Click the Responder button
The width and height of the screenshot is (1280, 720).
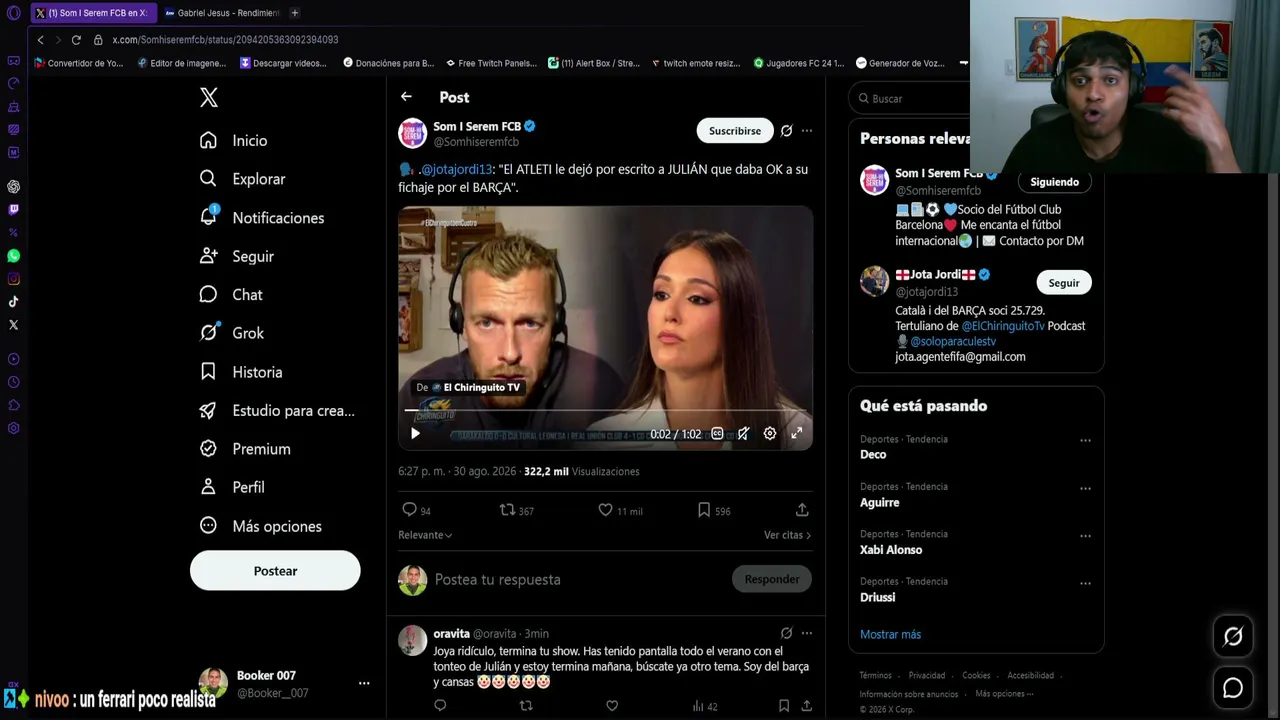pyautogui.click(x=772, y=579)
